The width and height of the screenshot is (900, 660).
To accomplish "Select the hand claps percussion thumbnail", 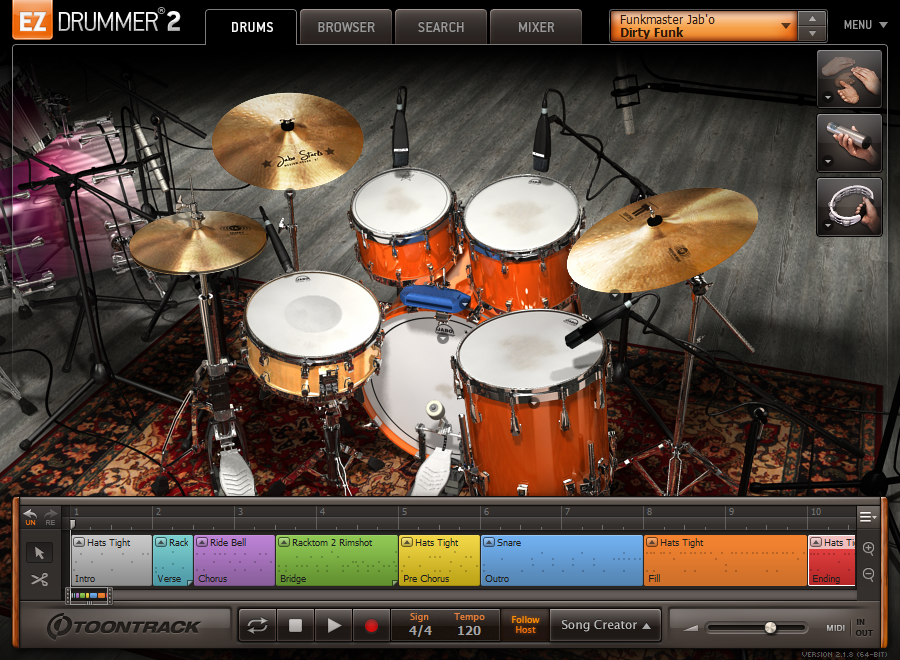I will pos(849,79).
